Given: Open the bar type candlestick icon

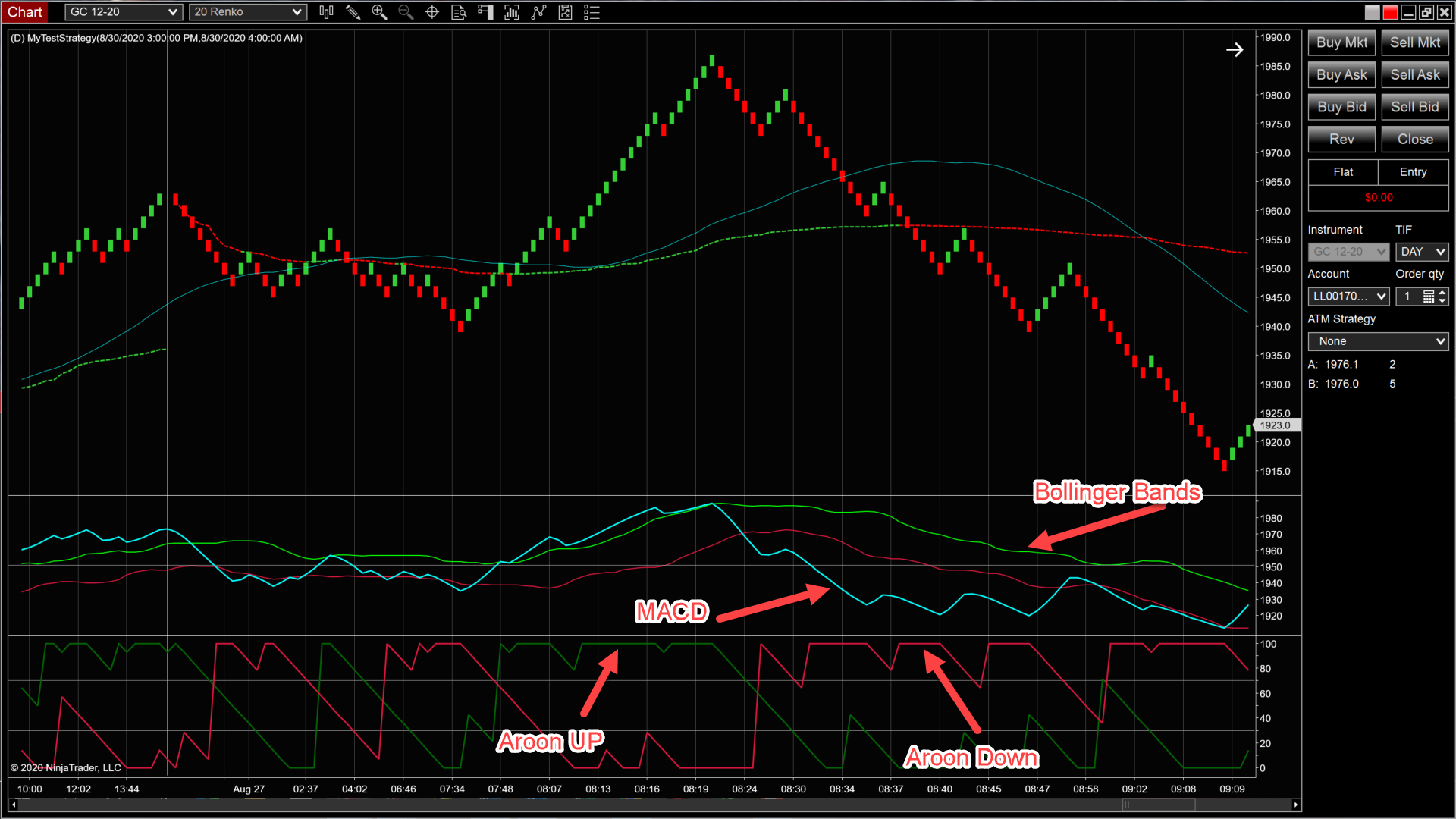Looking at the screenshot, I should click(x=326, y=12).
